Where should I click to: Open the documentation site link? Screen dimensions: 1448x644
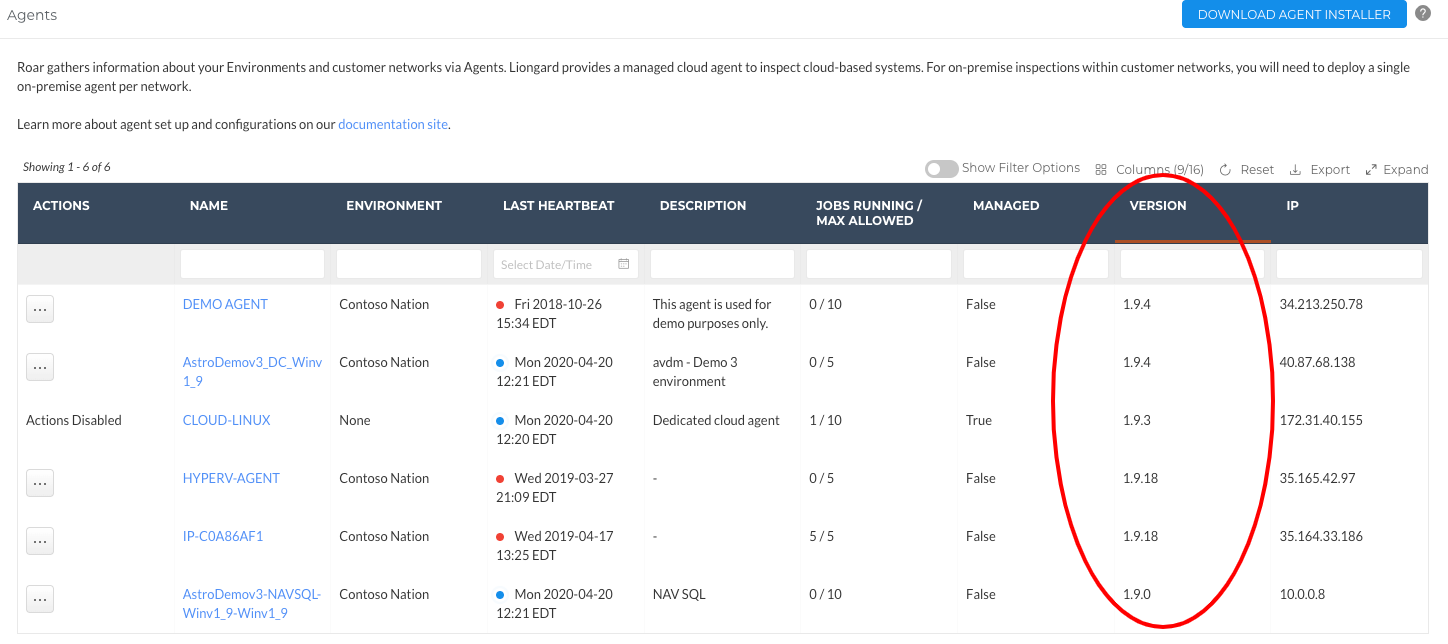pyautogui.click(x=393, y=125)
